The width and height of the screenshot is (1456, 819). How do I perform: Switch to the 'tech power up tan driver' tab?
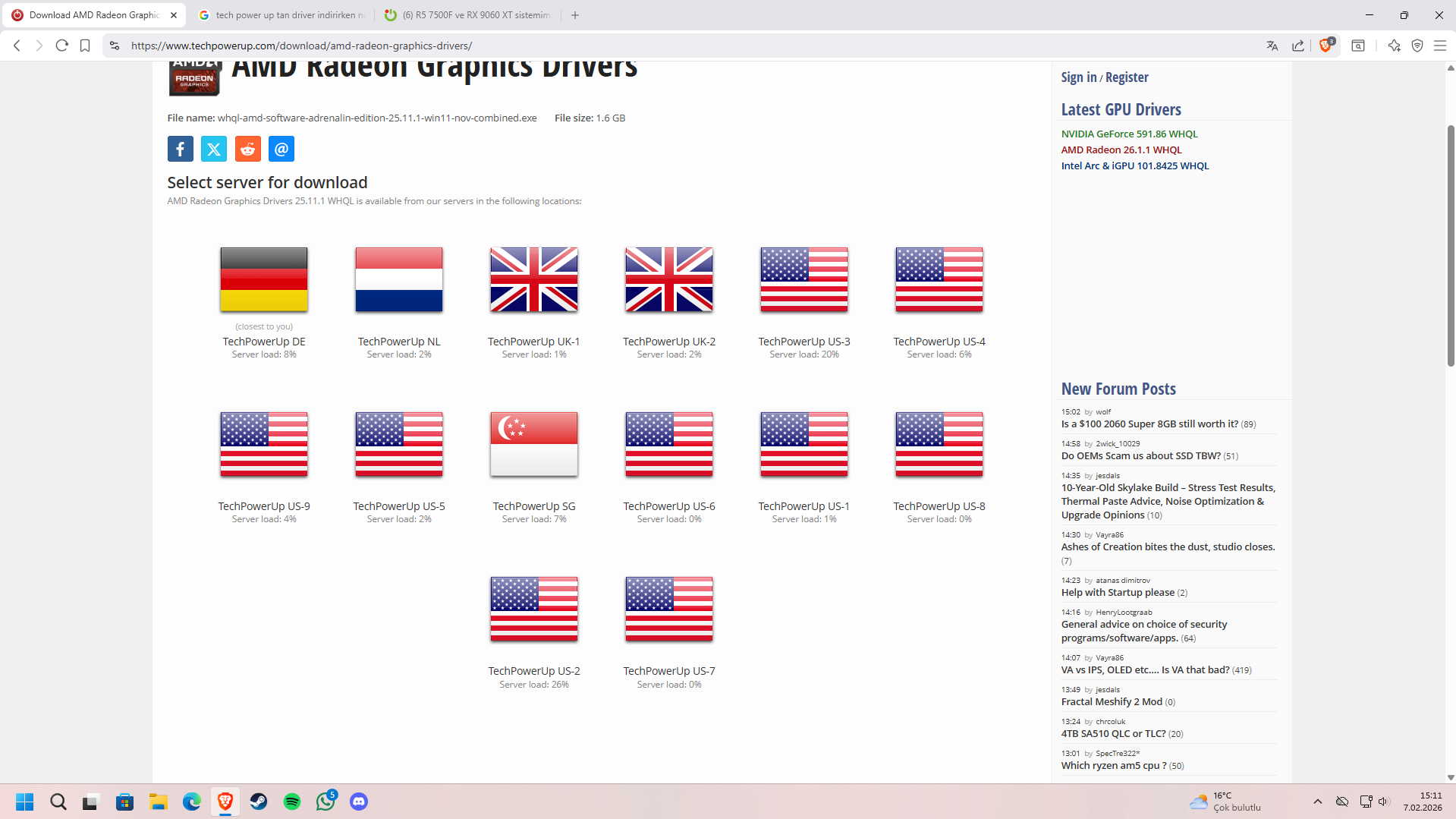pyautogui.click(x=281, y=15)
